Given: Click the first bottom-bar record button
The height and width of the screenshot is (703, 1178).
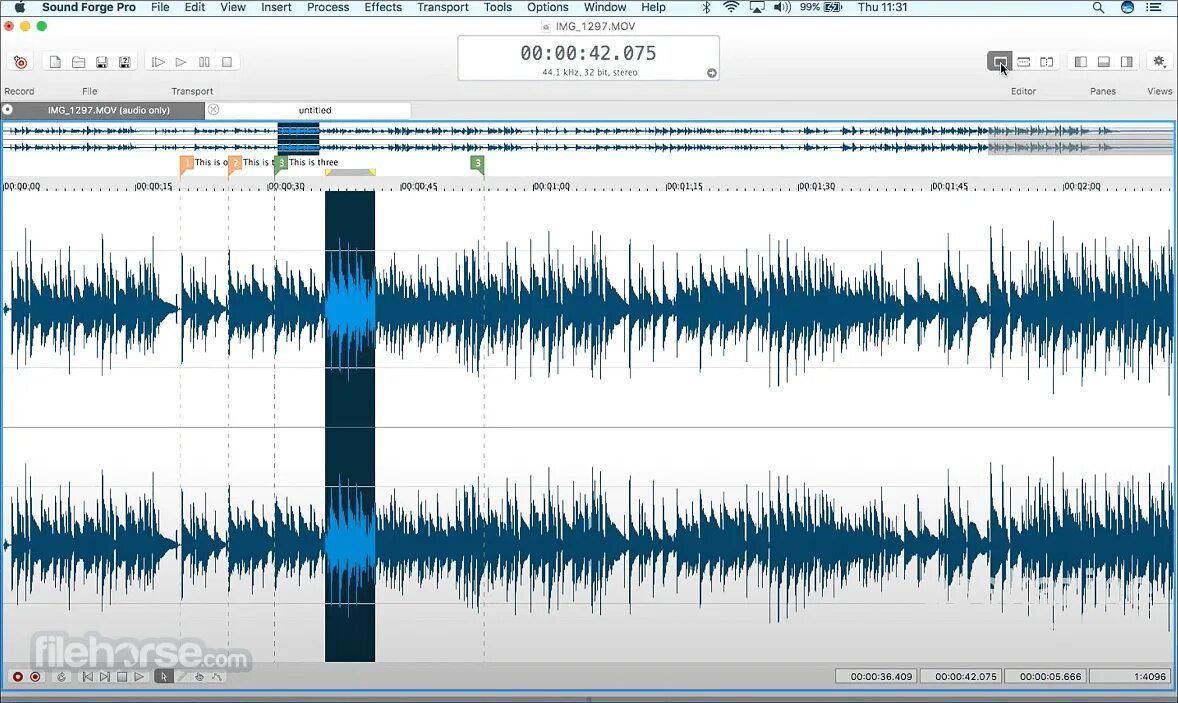Looking at the screenshot, I should 18,677.
